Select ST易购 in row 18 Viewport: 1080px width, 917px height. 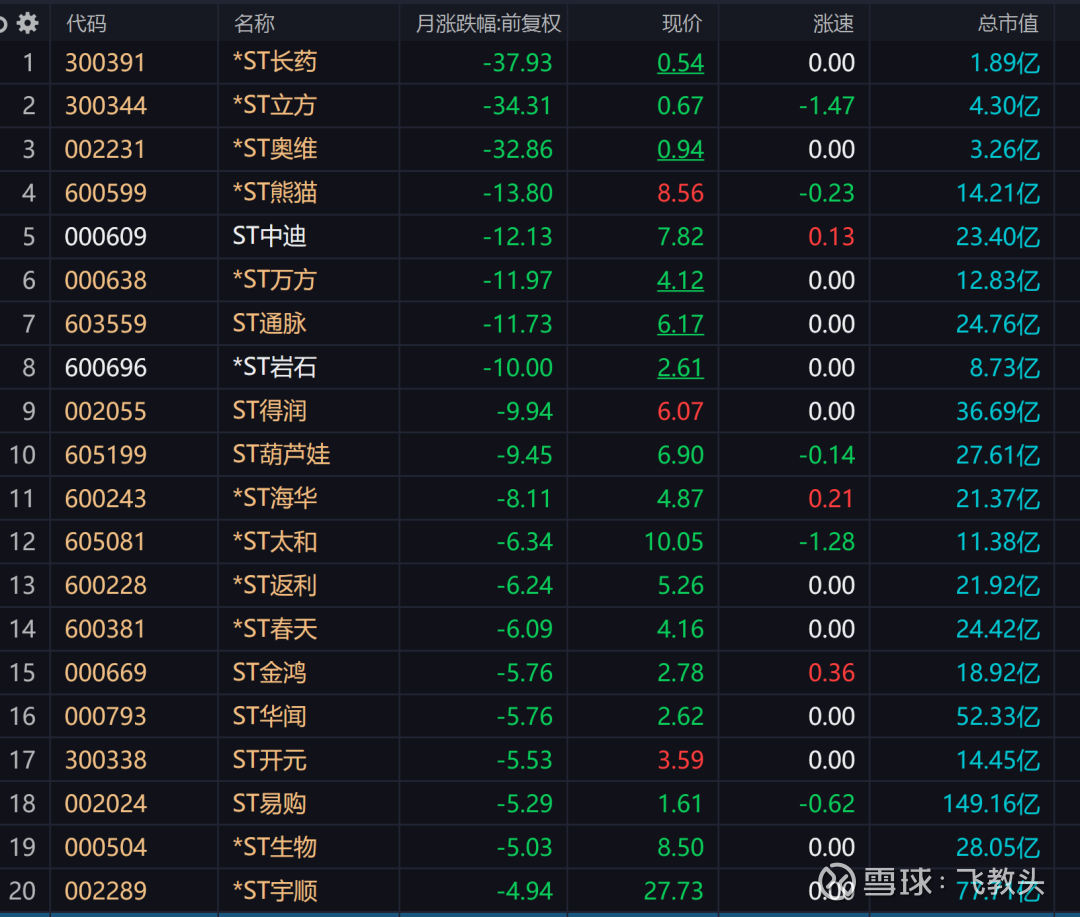click(270, 804)
